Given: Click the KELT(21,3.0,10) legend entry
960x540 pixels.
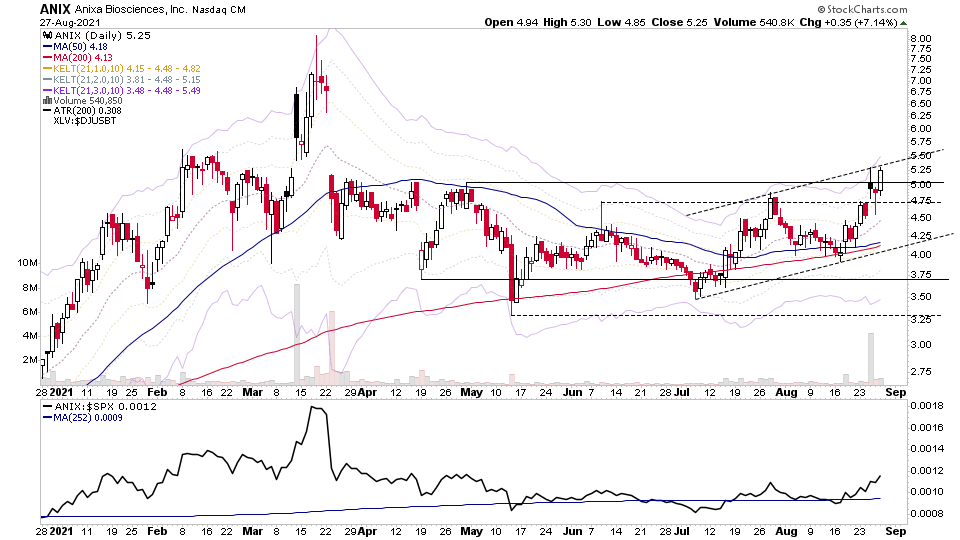Looking at the screenshot, I should click(x=127, y=91).
